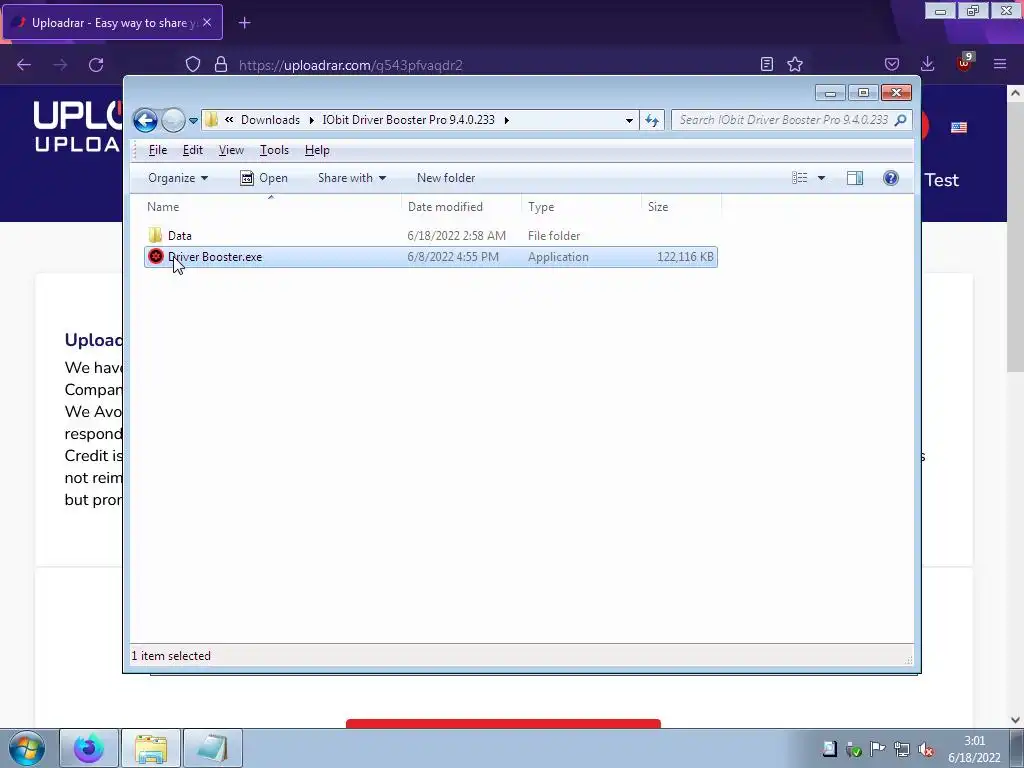Toggle the preview pane
The image size is (1024, 768).
click(x=855, y=178)
